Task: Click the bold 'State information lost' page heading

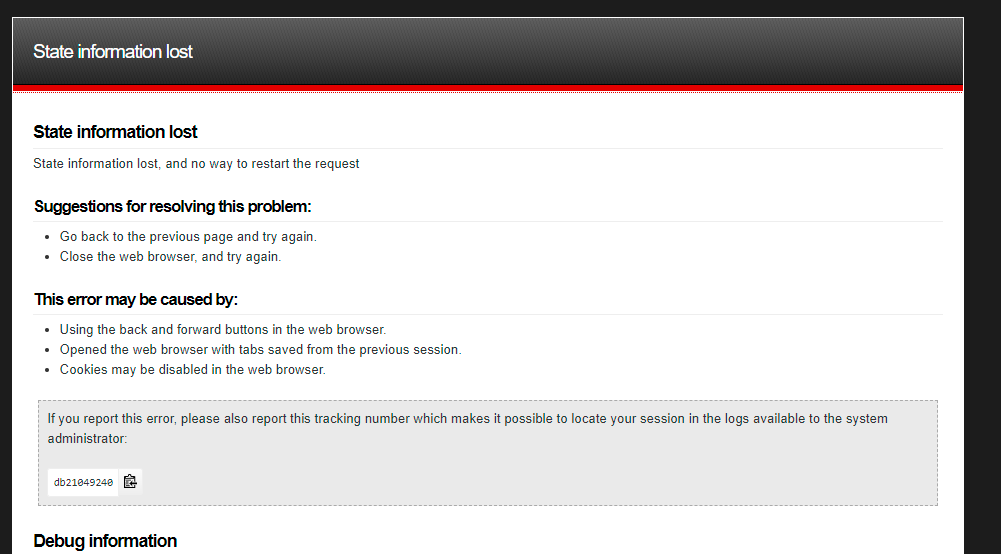Action: point(115,132)
